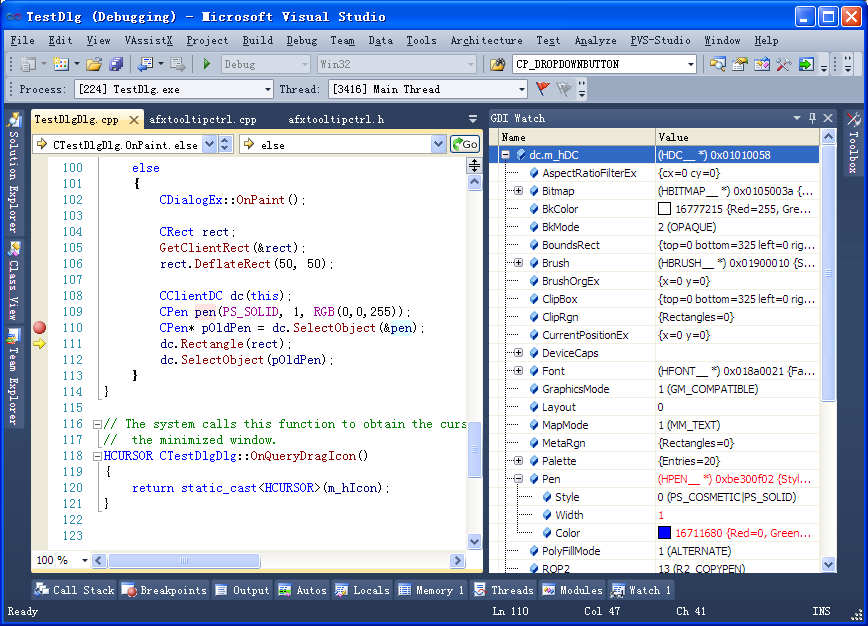The height and width of the screenshot is (626, 868).
Task: Expand the Font node in GDI Watch
Action: point(518,371)
